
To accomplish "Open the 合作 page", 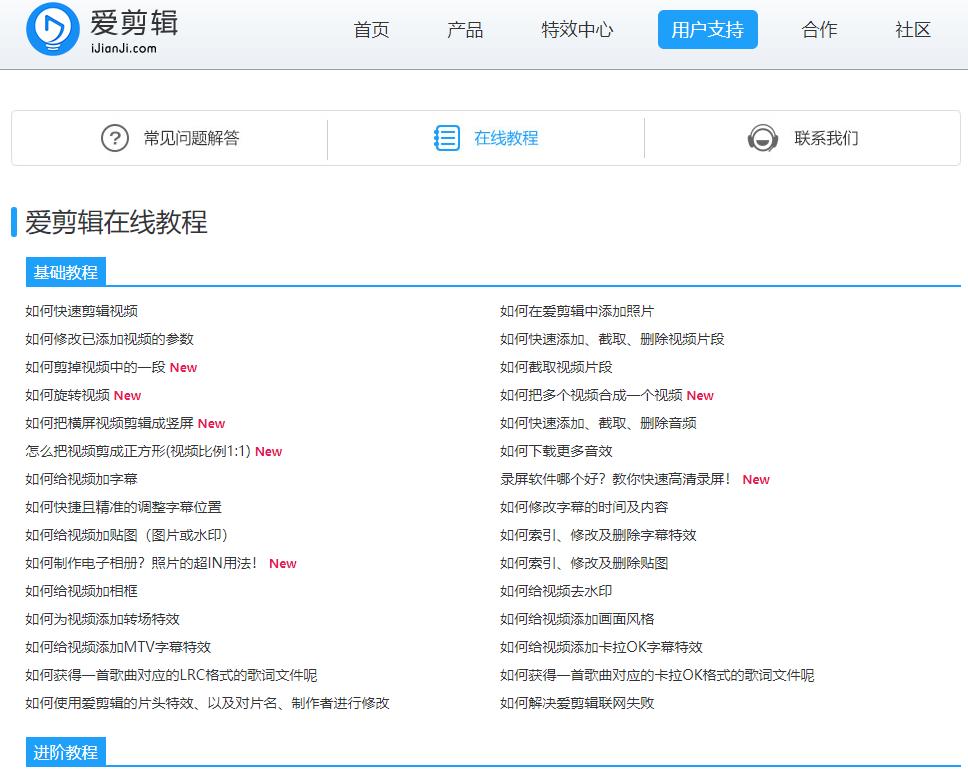I will [x=819, y=30].
